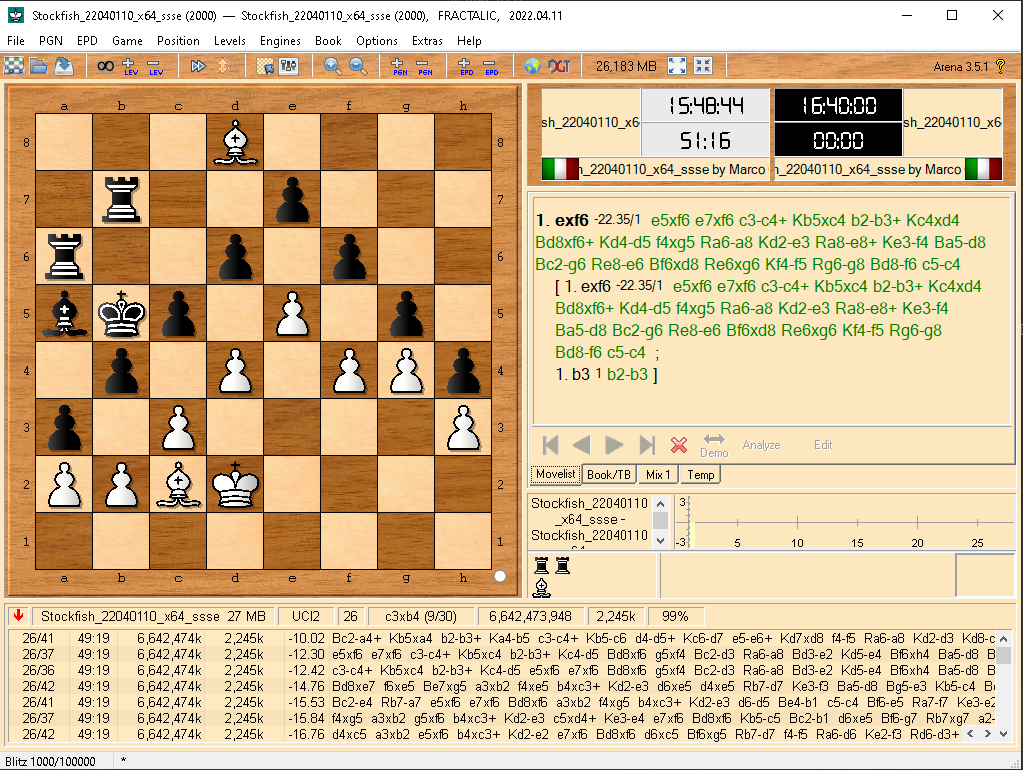The width and height of the screenshot is (1023, 770).
Task: Open the Help menu
Action: pos(469,40)
